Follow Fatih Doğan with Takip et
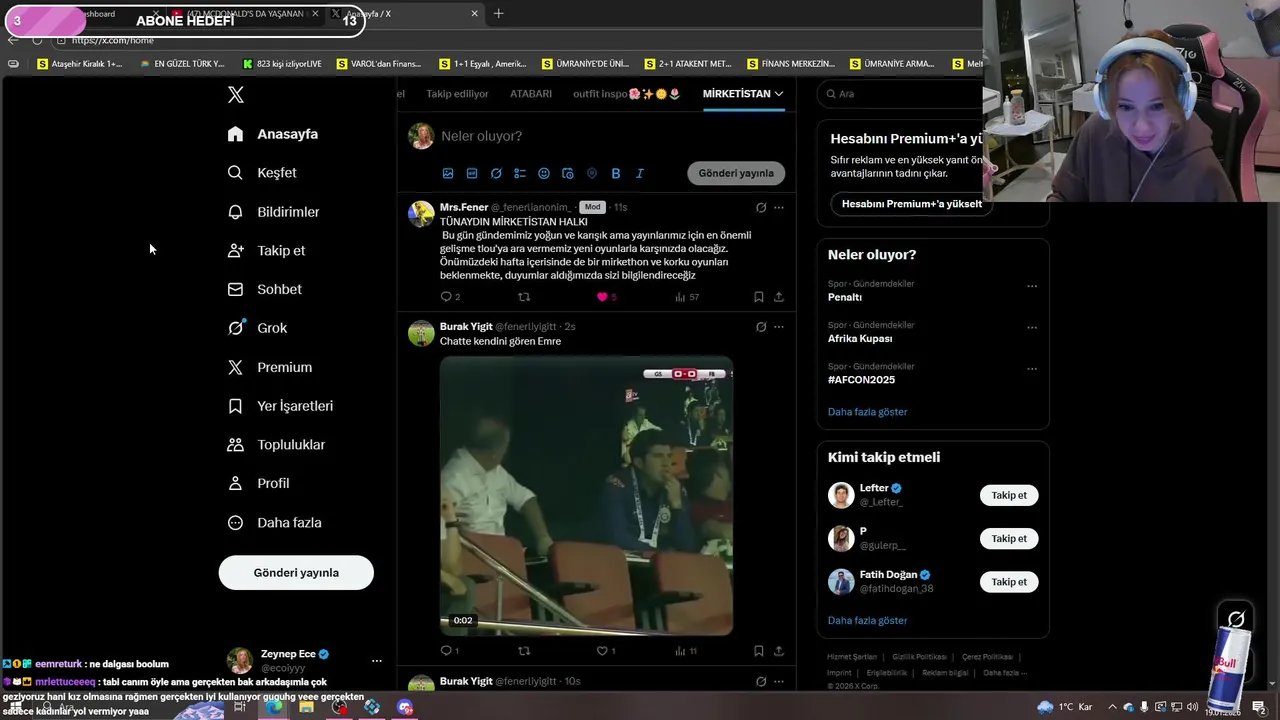Image resolution: width=1280 pixels, height=720 pixels. [1009, 582]
